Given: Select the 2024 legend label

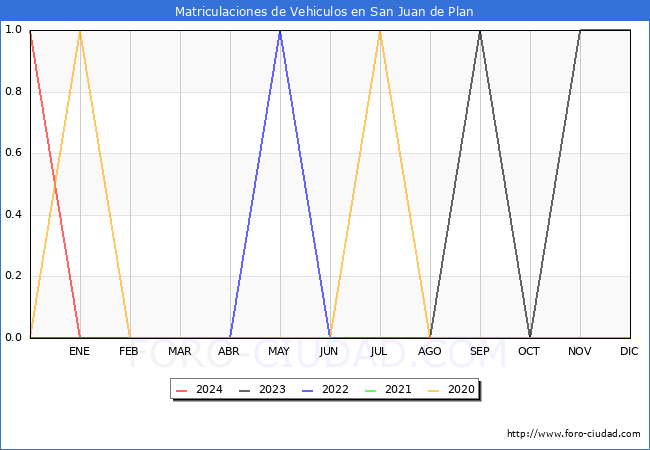Looking at the screenshot, I should (209, 390).
